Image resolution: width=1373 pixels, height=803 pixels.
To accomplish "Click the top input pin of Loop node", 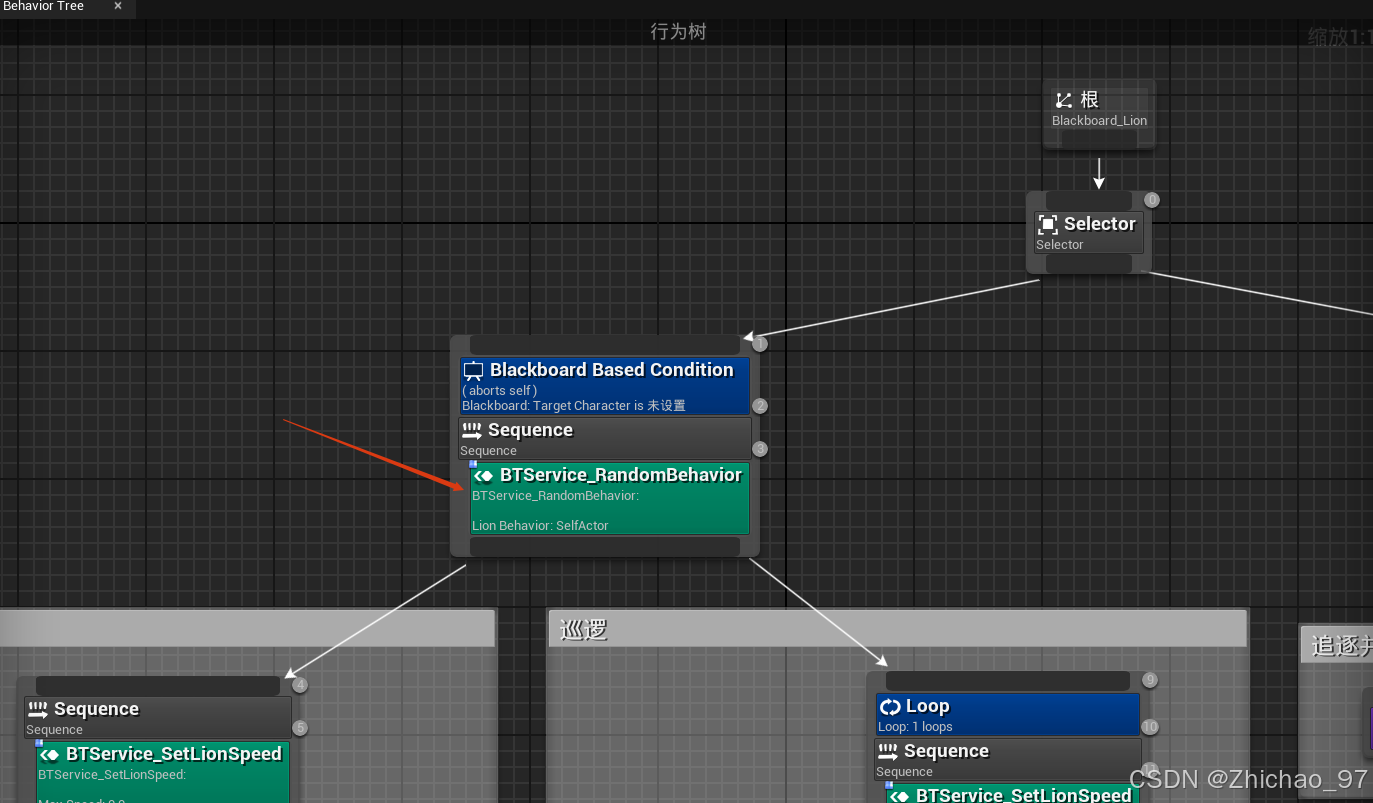I will pyautogui.click(x=1008, y=681).
